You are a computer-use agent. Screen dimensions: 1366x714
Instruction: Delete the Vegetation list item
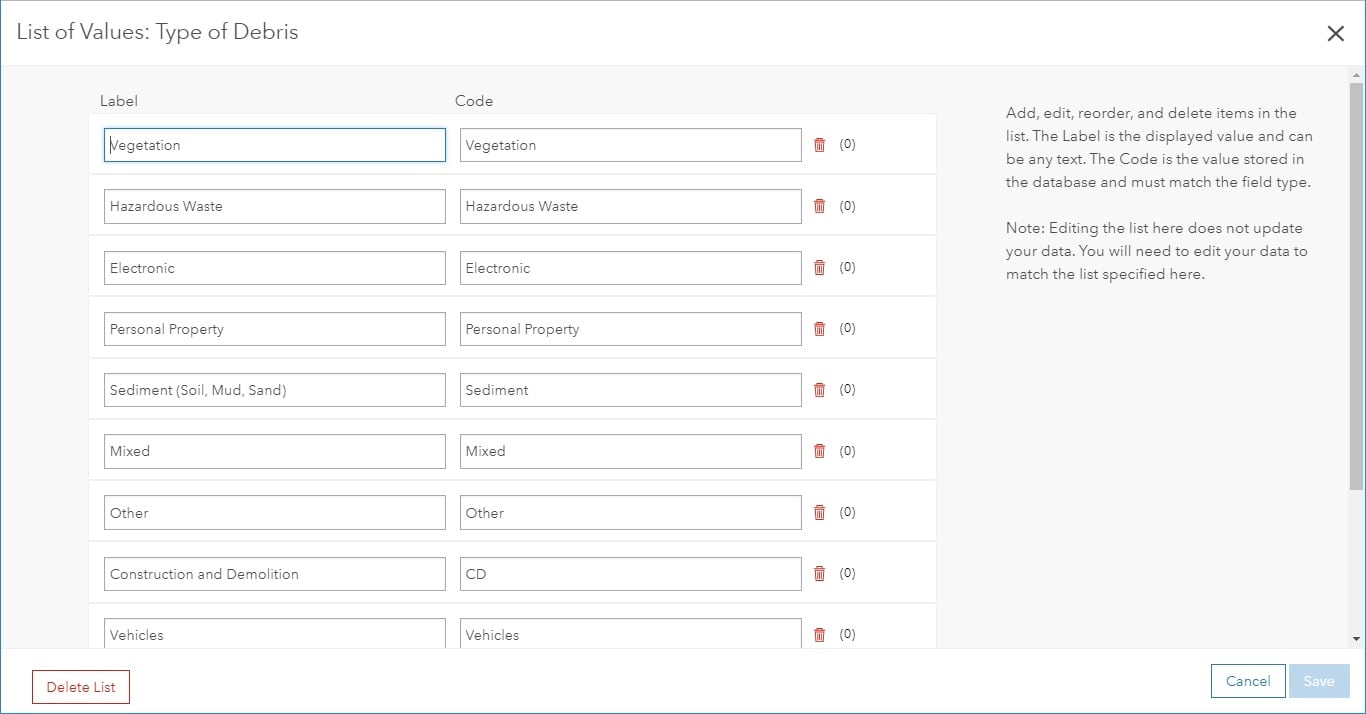point(819,145)
